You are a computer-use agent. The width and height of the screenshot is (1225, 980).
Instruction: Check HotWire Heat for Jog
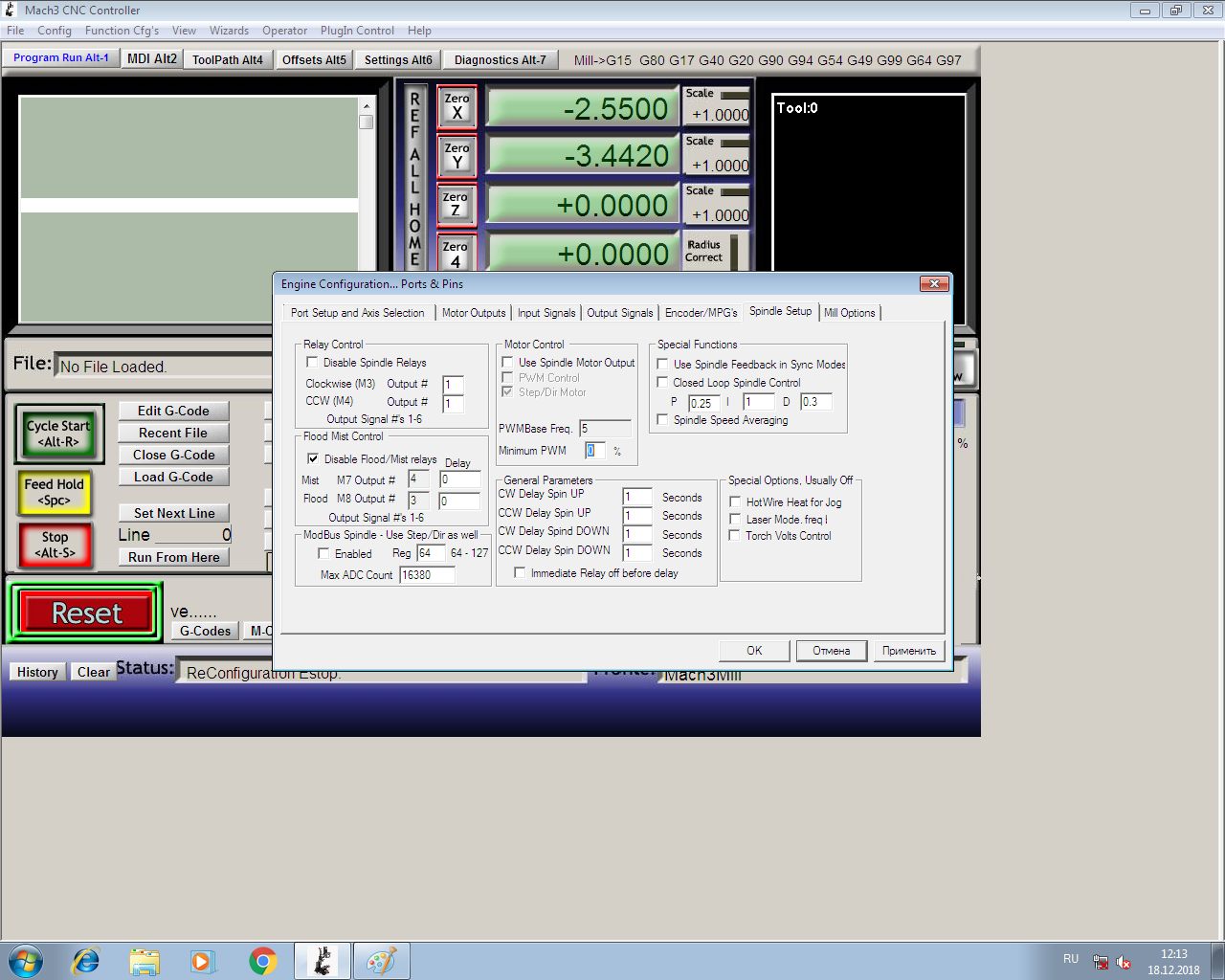(x=735, y=501)
